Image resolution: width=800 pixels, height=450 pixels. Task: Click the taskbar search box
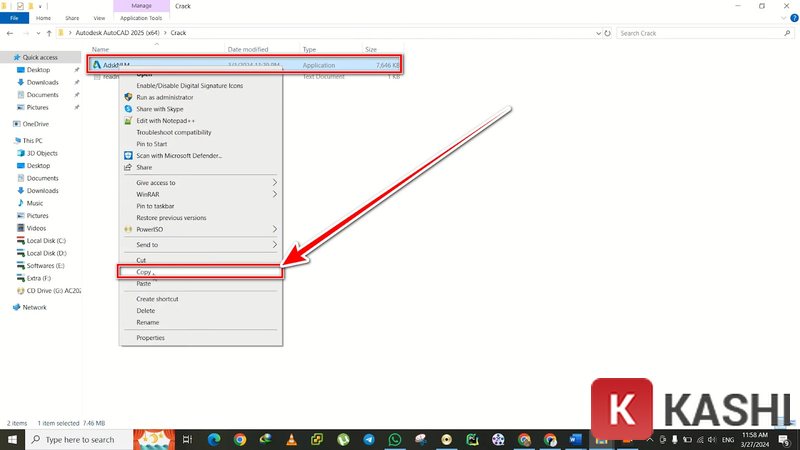(x=79, y=439)
